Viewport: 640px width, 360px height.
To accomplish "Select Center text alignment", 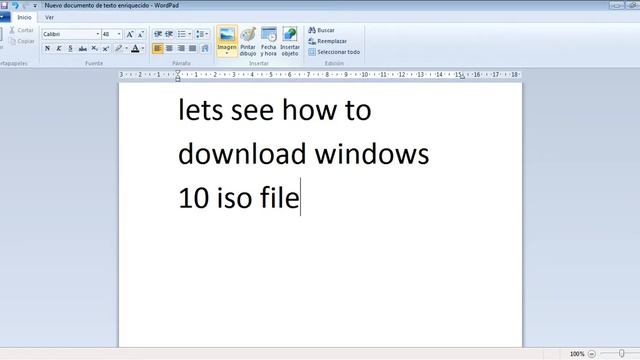I will click(169, 49).
